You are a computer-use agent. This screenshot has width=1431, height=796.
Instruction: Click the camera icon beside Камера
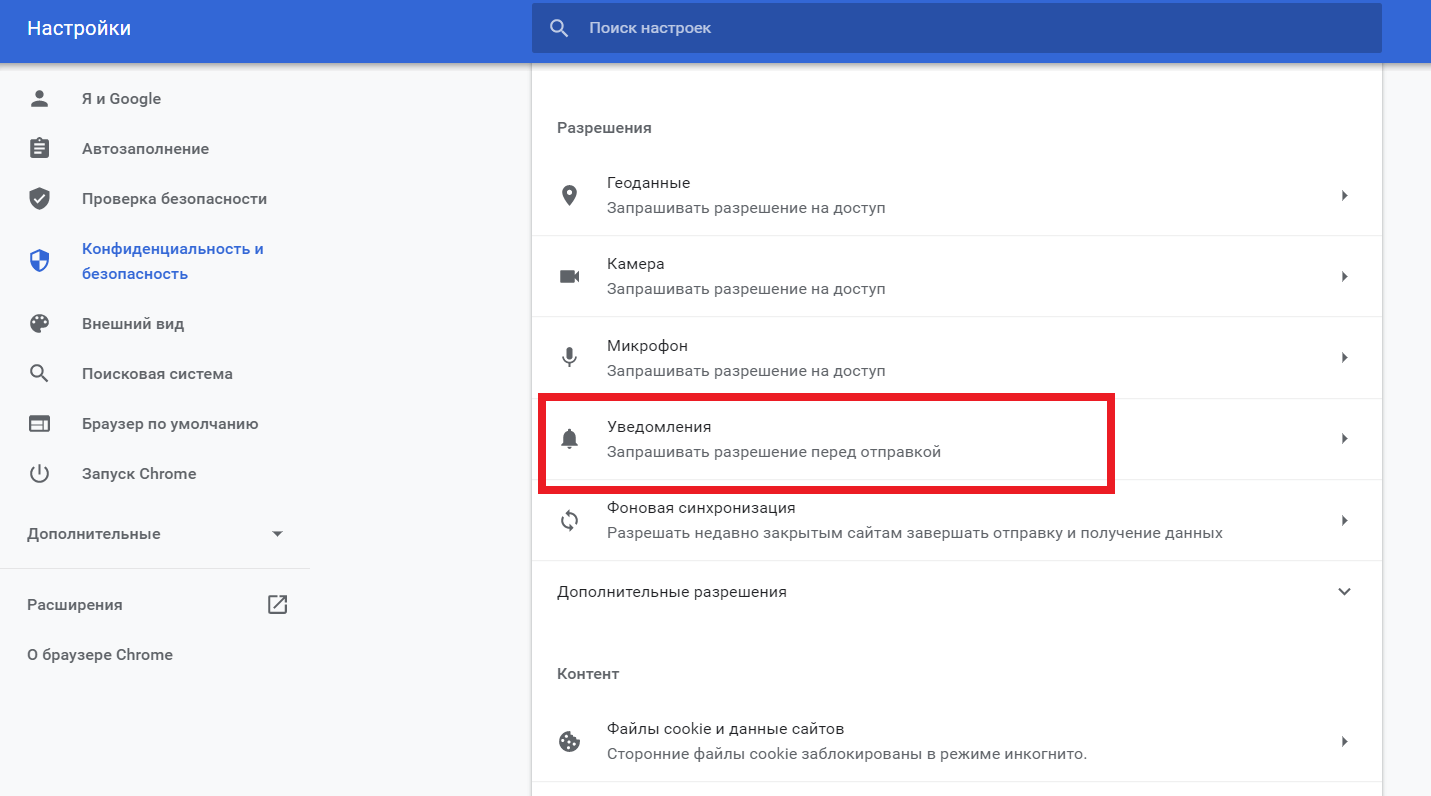point(569,276)
